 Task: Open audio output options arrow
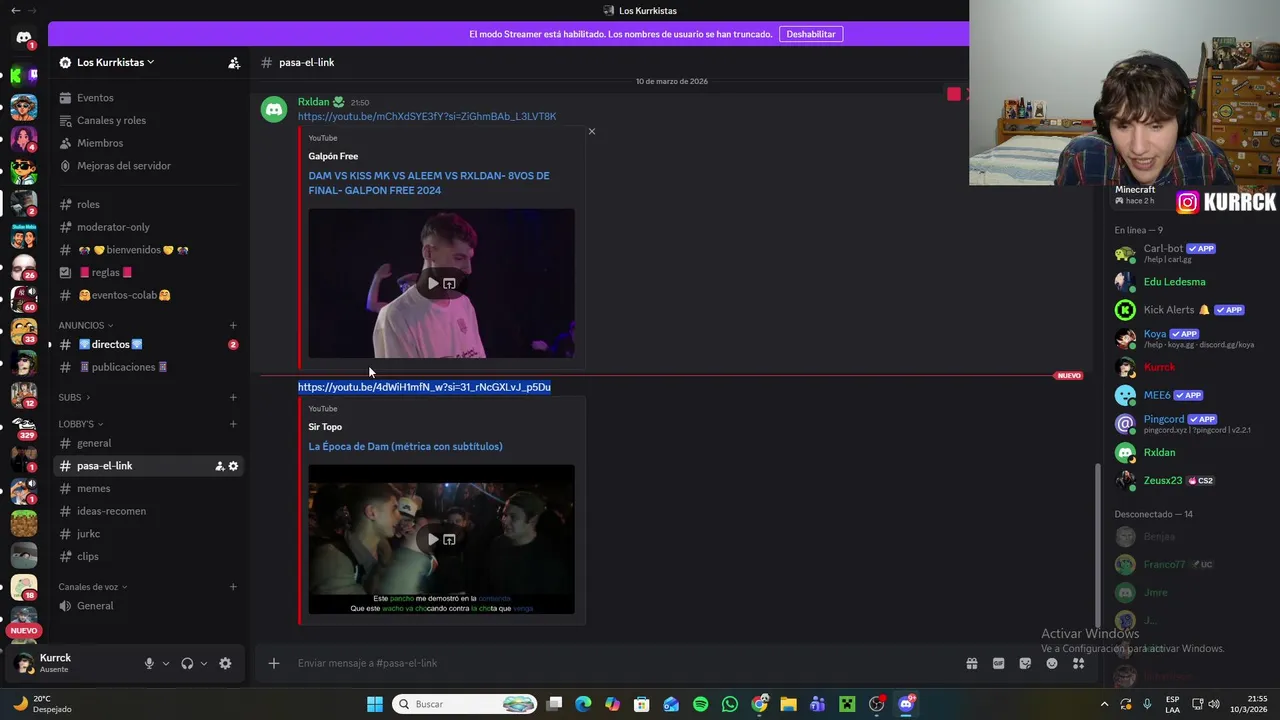click(204, 663)
